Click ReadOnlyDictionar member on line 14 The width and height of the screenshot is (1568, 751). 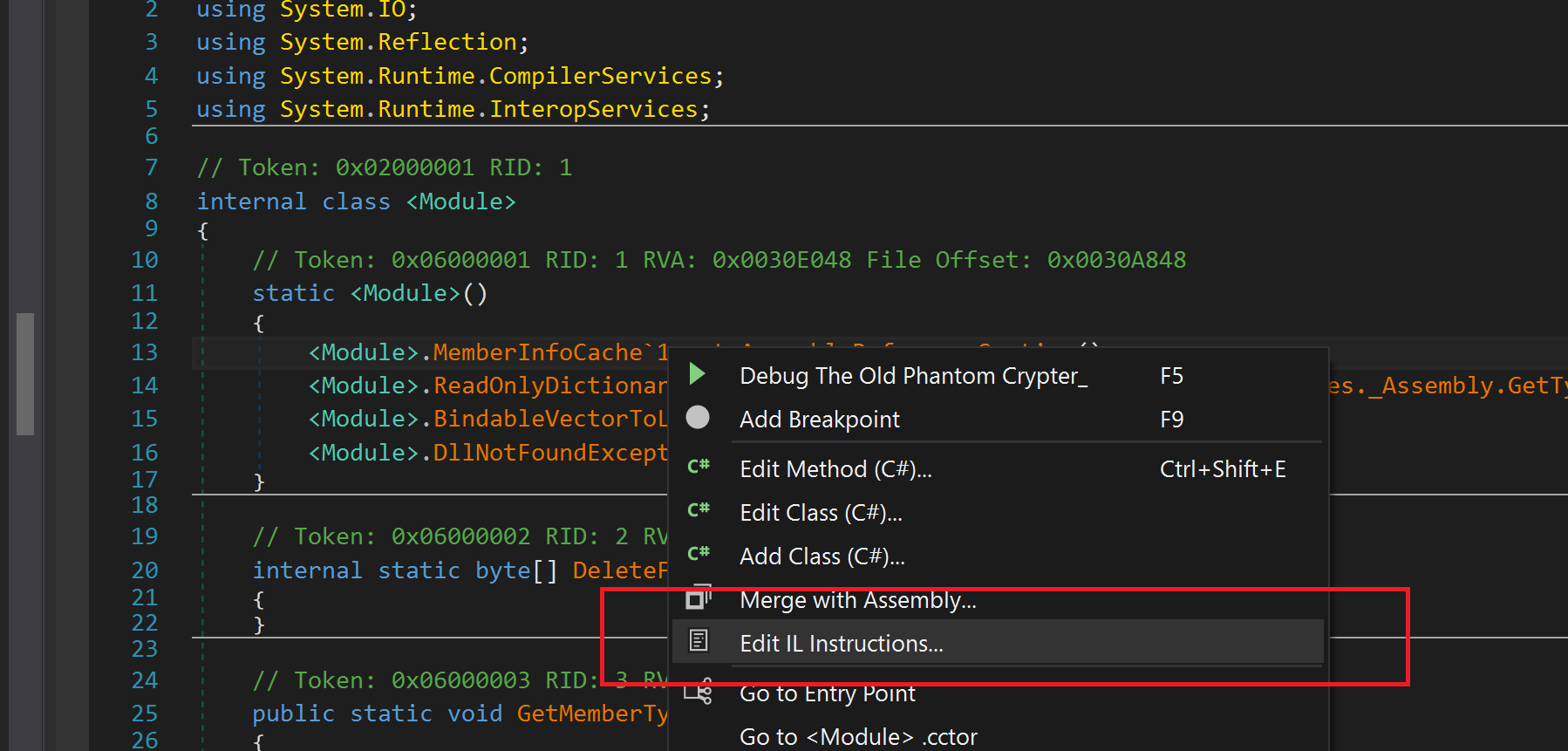(x=550, y=386)
